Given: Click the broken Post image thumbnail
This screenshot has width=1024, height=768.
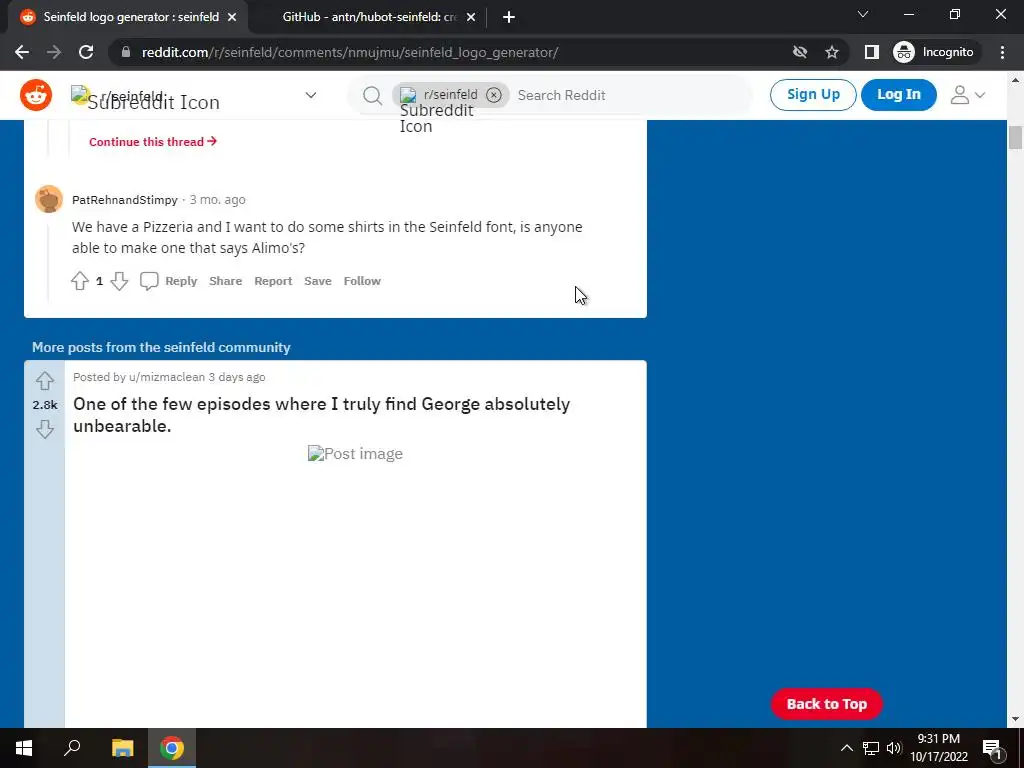Looking at the screenshot, I should [x=355, y=454].
